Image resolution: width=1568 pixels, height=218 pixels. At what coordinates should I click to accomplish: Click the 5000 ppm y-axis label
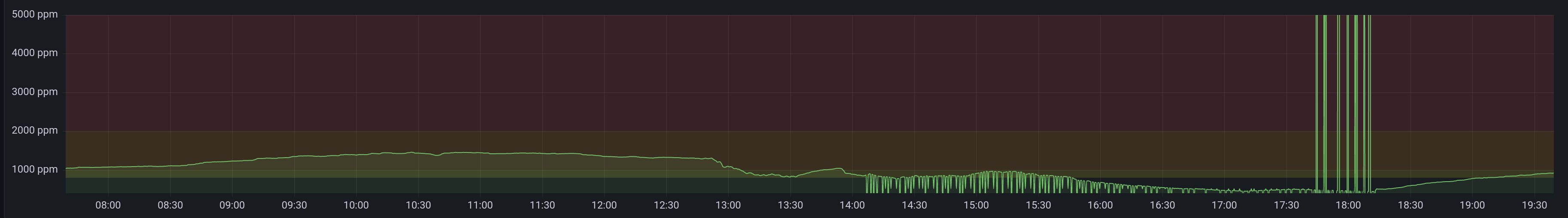[35, 15]
